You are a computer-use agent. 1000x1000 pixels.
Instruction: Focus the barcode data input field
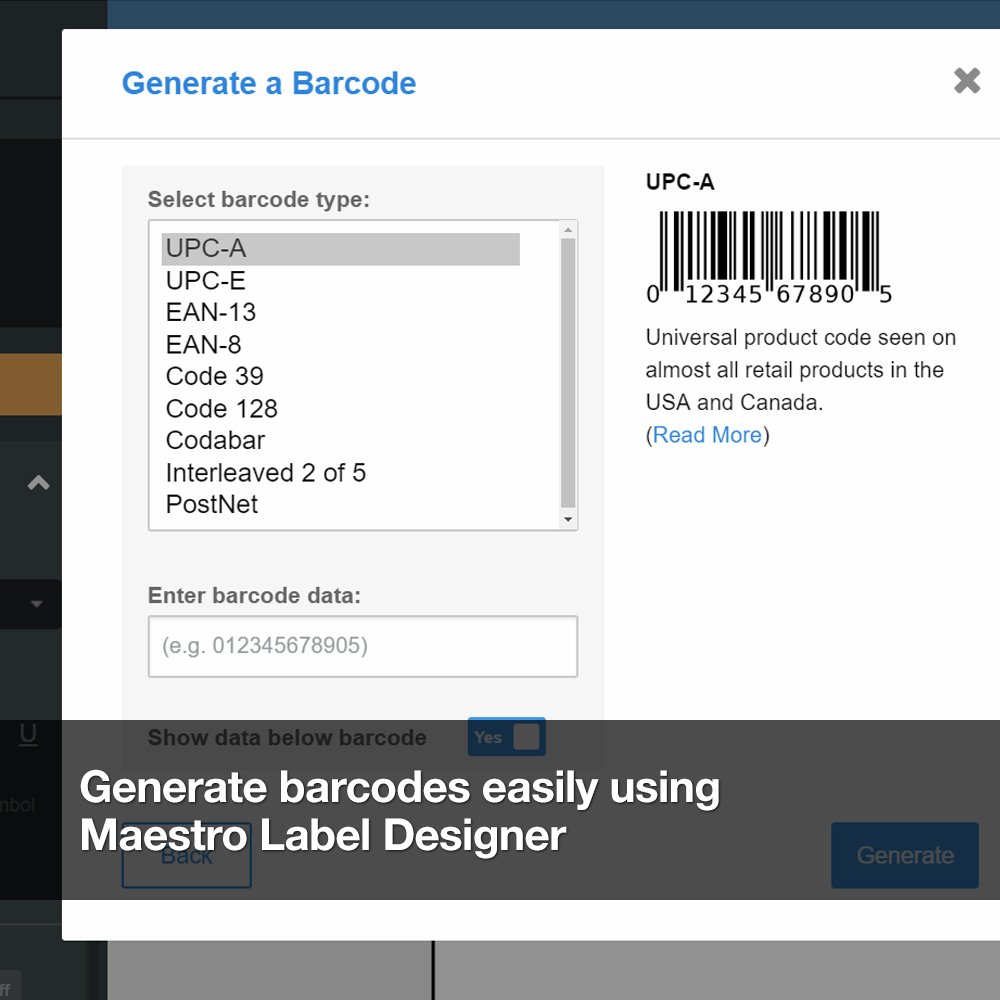pos(363,646)
